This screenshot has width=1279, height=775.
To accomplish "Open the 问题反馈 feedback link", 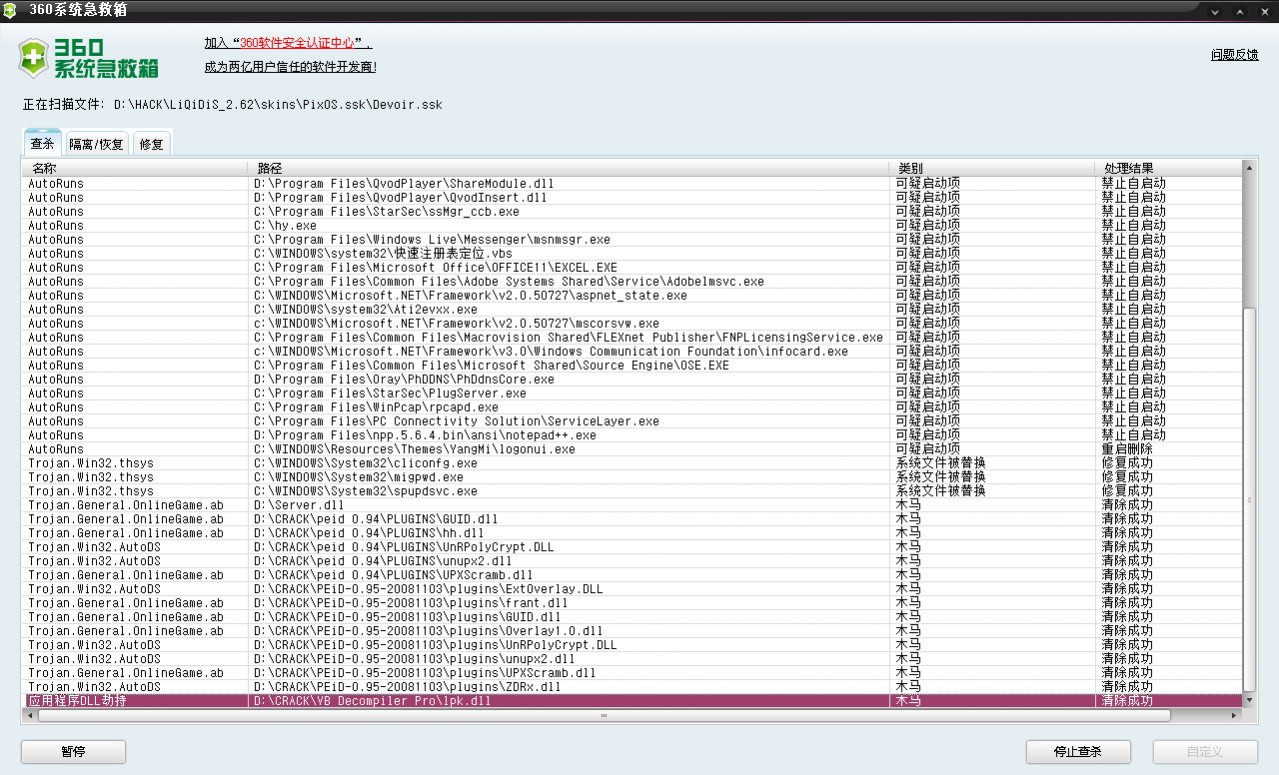I will [x=1234, y=55].
